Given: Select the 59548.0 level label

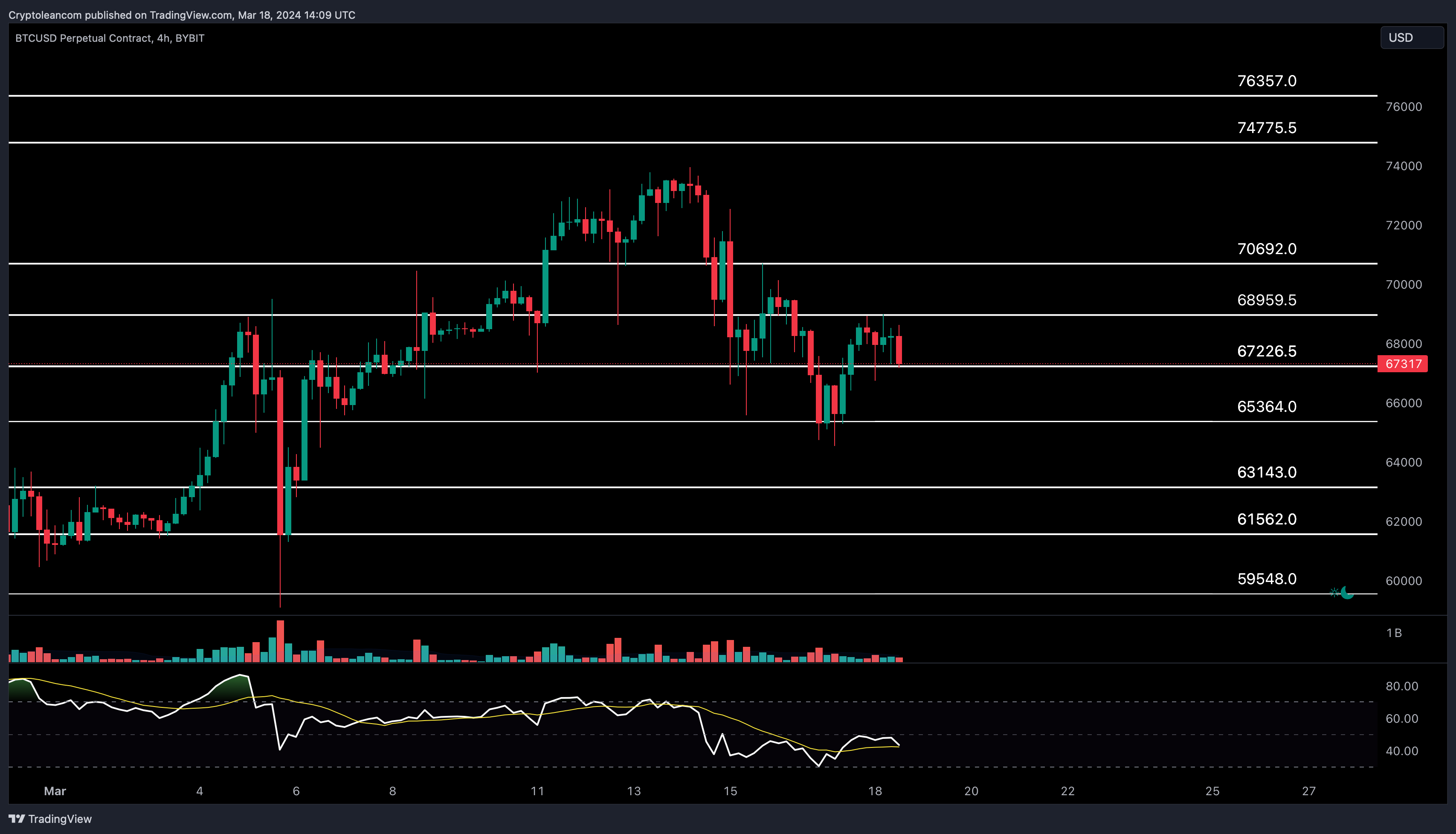Looking at the screenshot, I should (x=1266, y=579).
